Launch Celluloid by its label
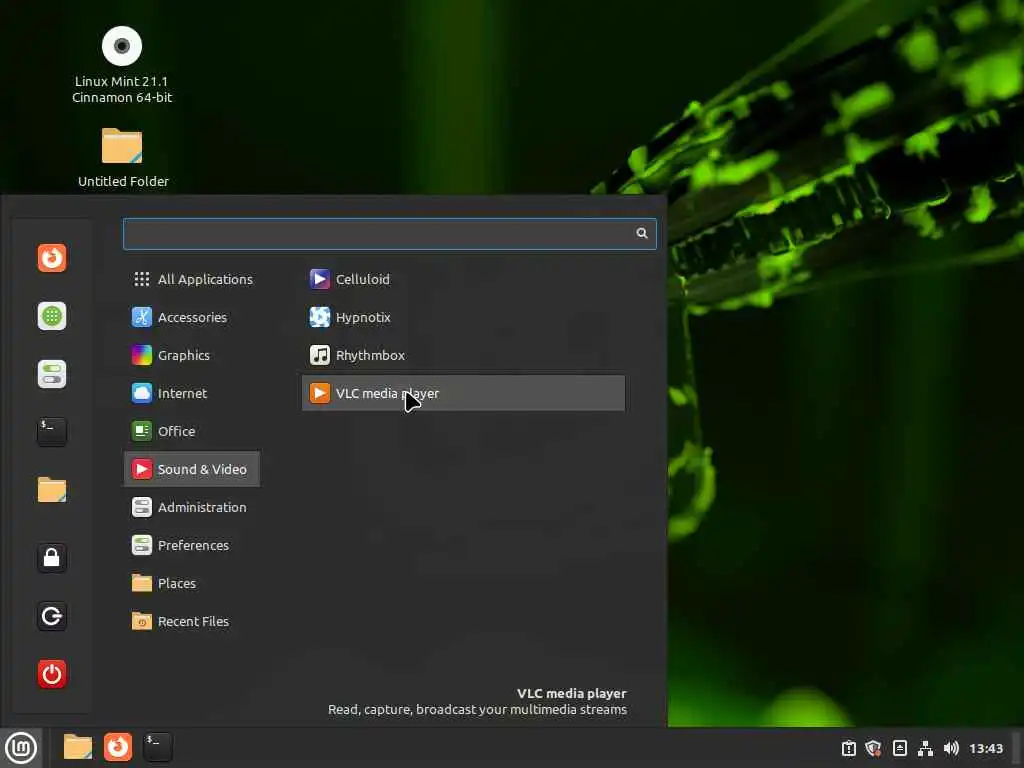The height and width of the screenshot is (768, 1024). coord(362,279)
